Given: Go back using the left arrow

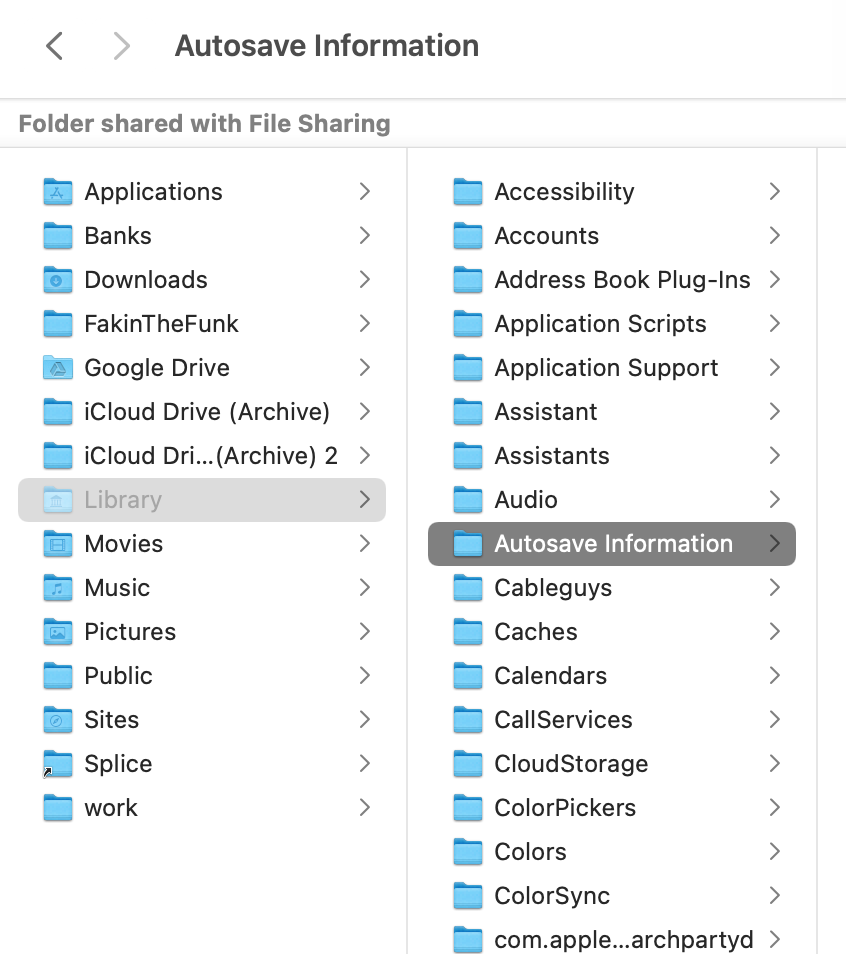Looking at the screenshot, I should [x=55, y=46].
